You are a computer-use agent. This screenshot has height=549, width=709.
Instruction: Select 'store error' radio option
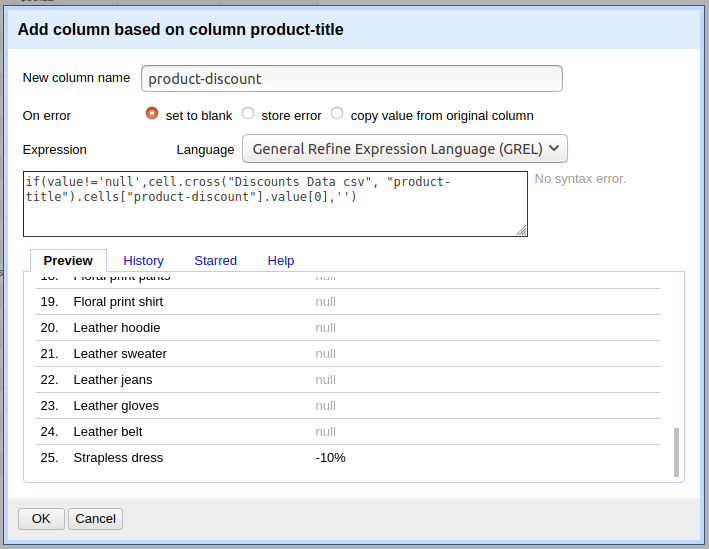click(248, 113)
